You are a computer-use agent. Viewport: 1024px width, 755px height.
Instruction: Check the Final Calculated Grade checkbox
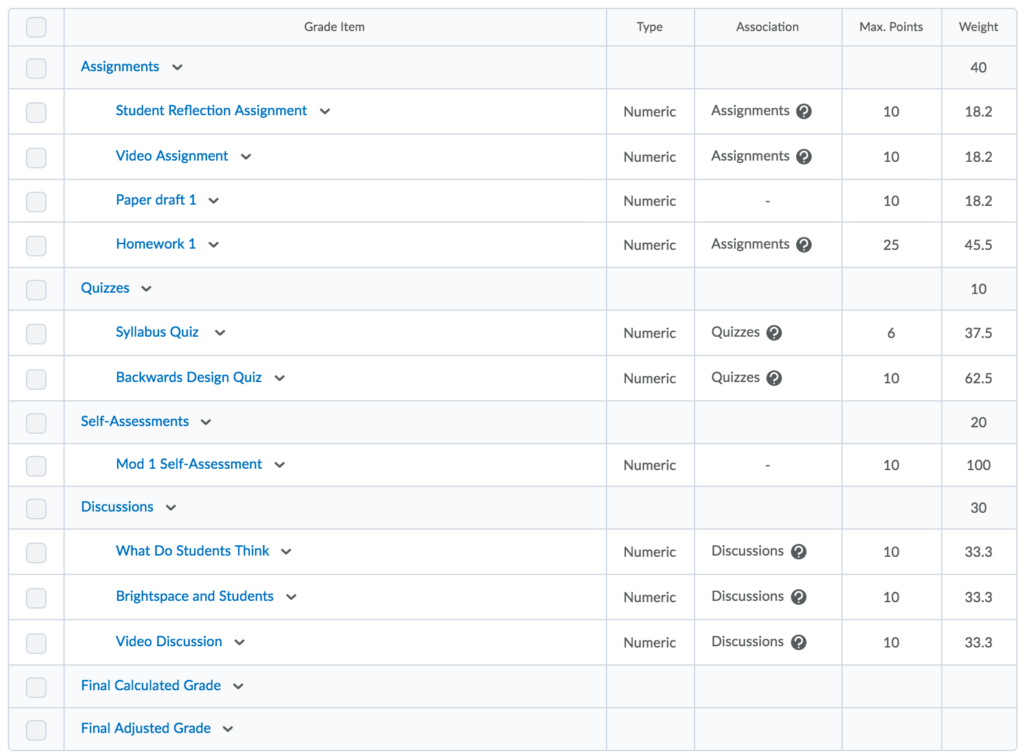coord(36,687)
